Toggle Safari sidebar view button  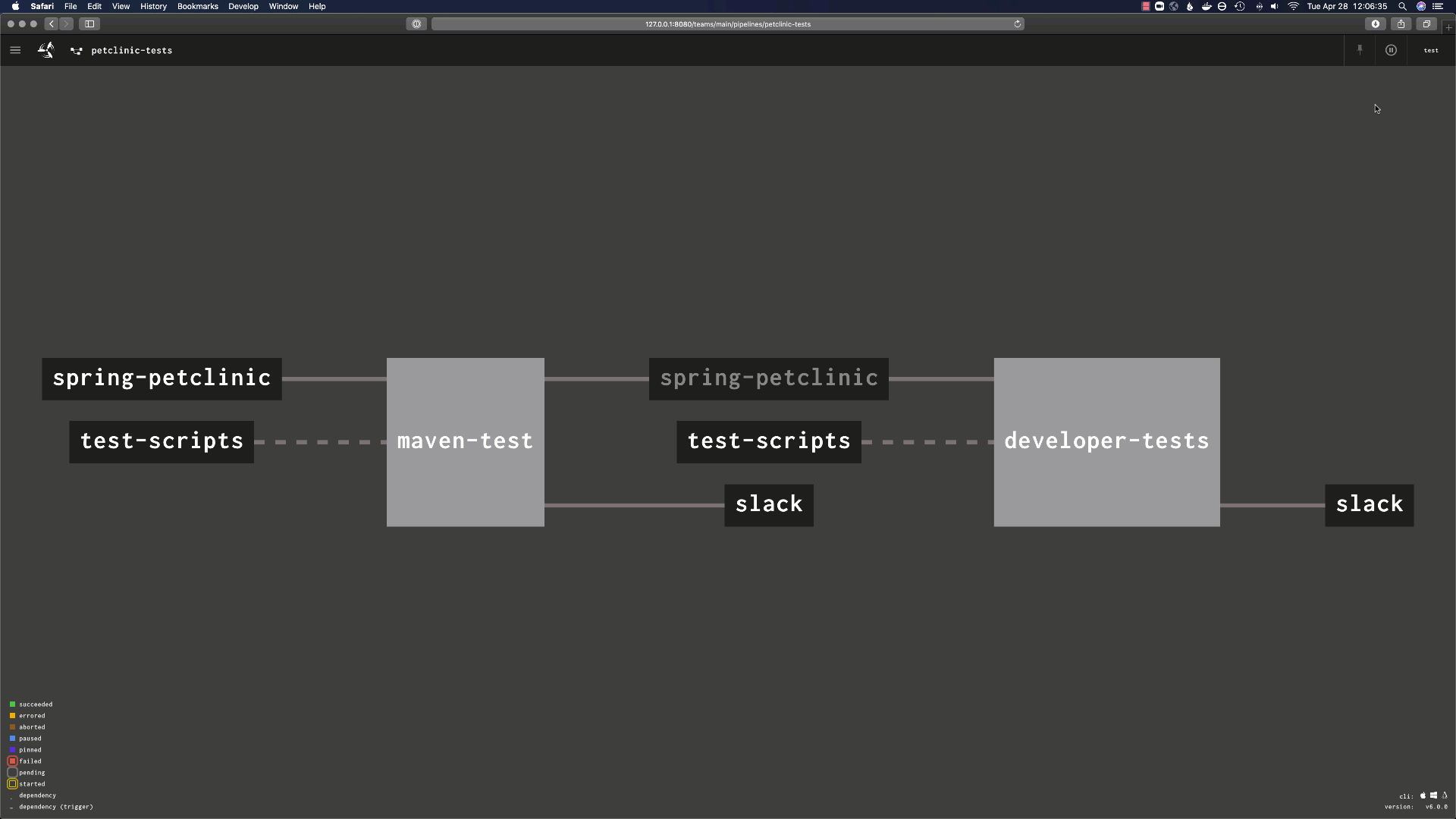tap(89, 24)
